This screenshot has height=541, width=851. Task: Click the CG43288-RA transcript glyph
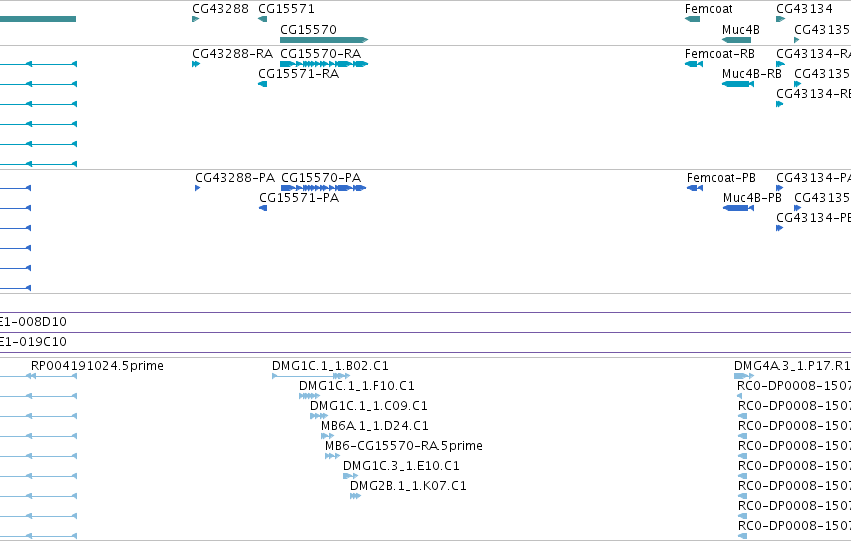pos(196,64)
